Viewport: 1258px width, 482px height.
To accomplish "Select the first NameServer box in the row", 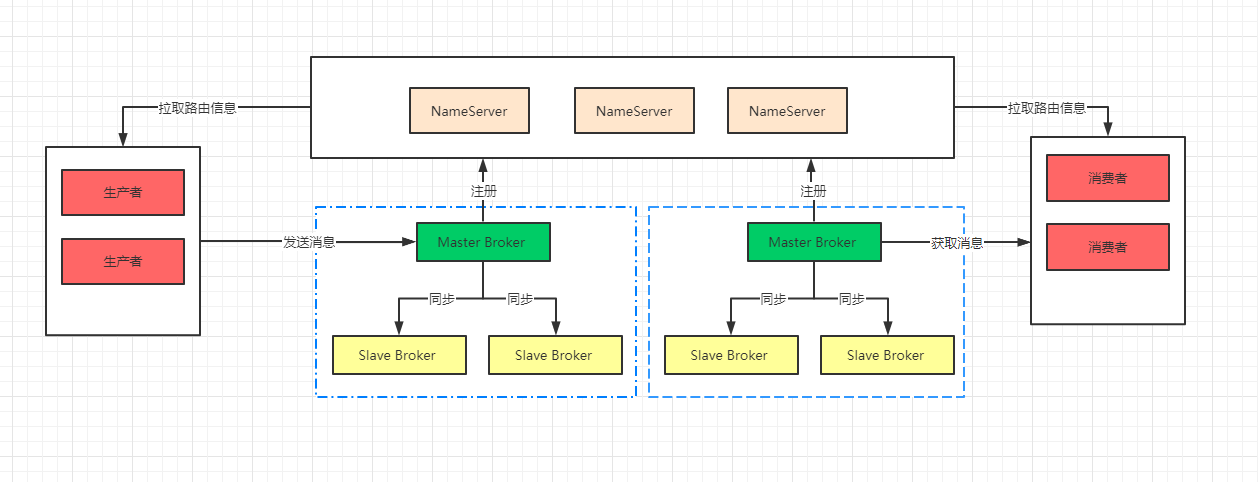I will 469,111.
